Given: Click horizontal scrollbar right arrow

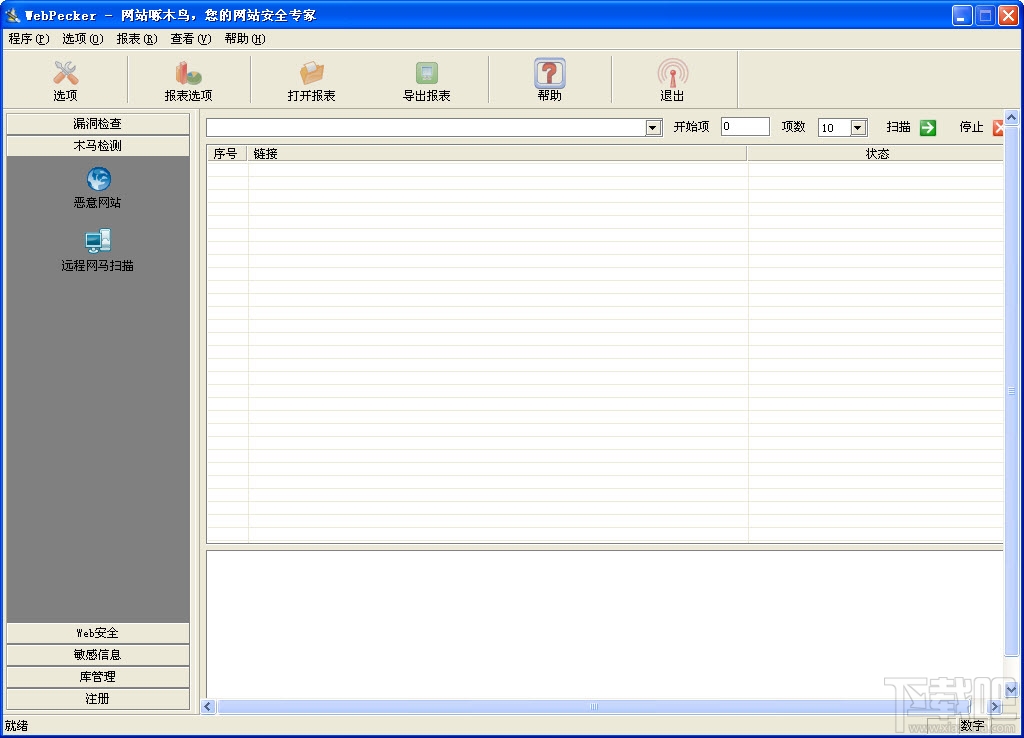Looking at the screenshot, I should [995, 707].
